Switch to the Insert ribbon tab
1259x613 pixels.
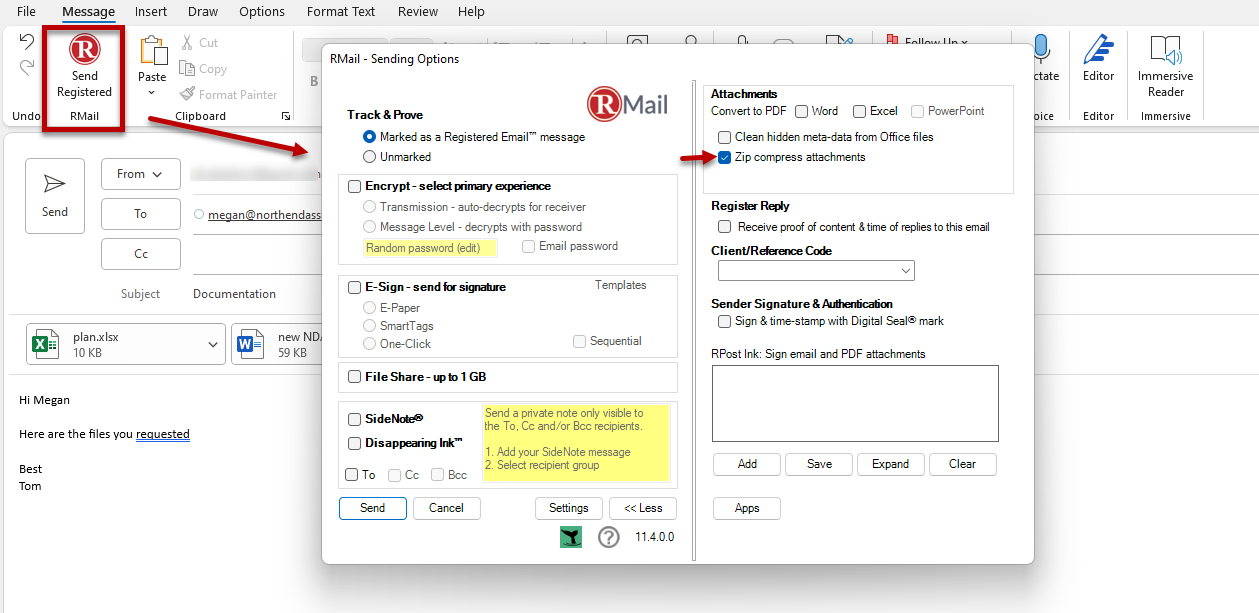click(x=151, y=12)
